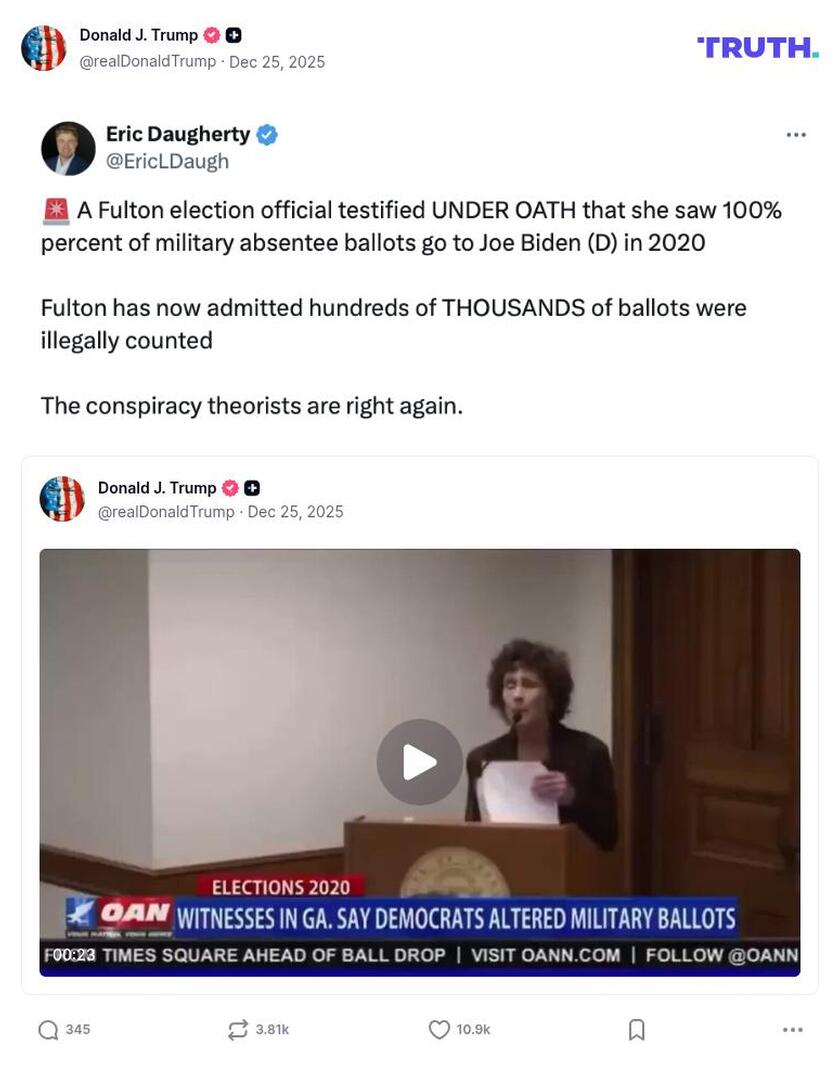Play the OAN video
The image size is (840, 1065).
(420, 762)
